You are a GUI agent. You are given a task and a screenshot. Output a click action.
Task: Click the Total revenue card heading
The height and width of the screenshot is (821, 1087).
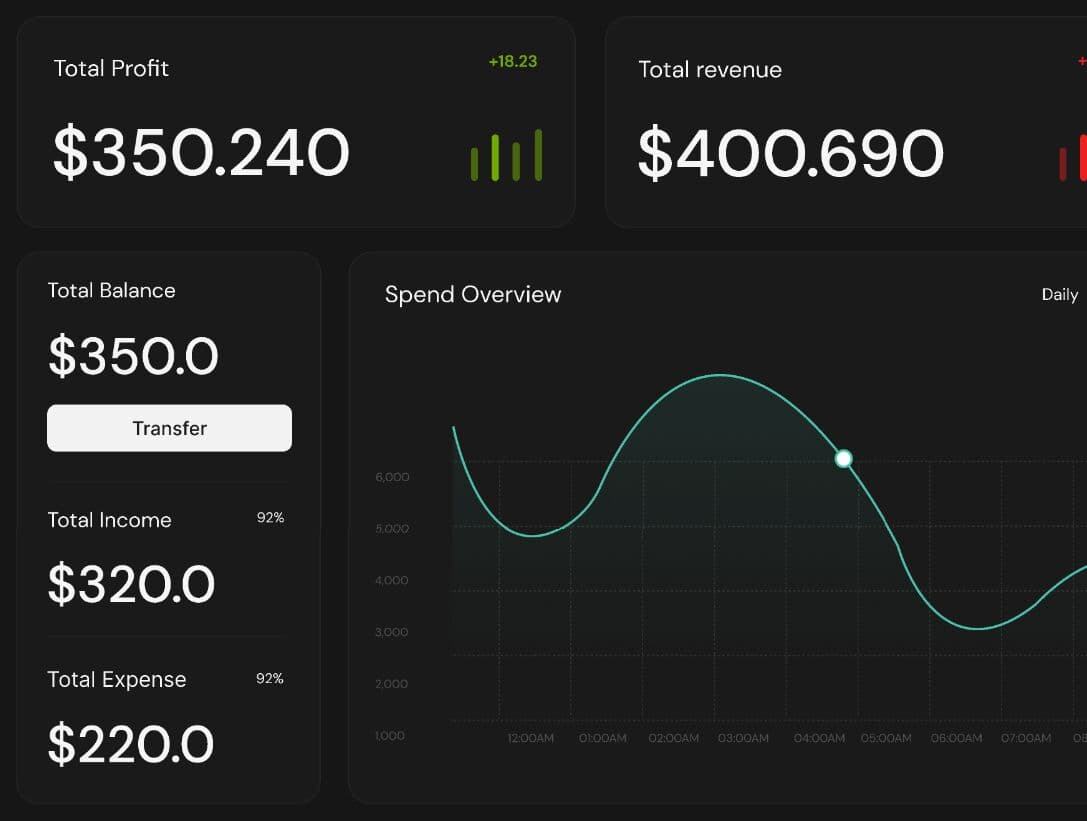[710, 70]
